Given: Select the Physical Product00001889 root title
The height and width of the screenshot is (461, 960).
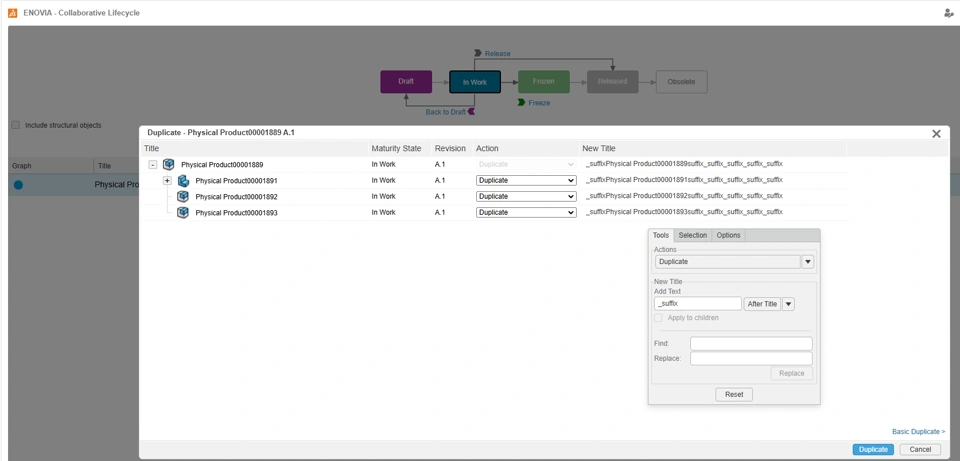Looking at the screenshot, I should click(x=222, y=165).
